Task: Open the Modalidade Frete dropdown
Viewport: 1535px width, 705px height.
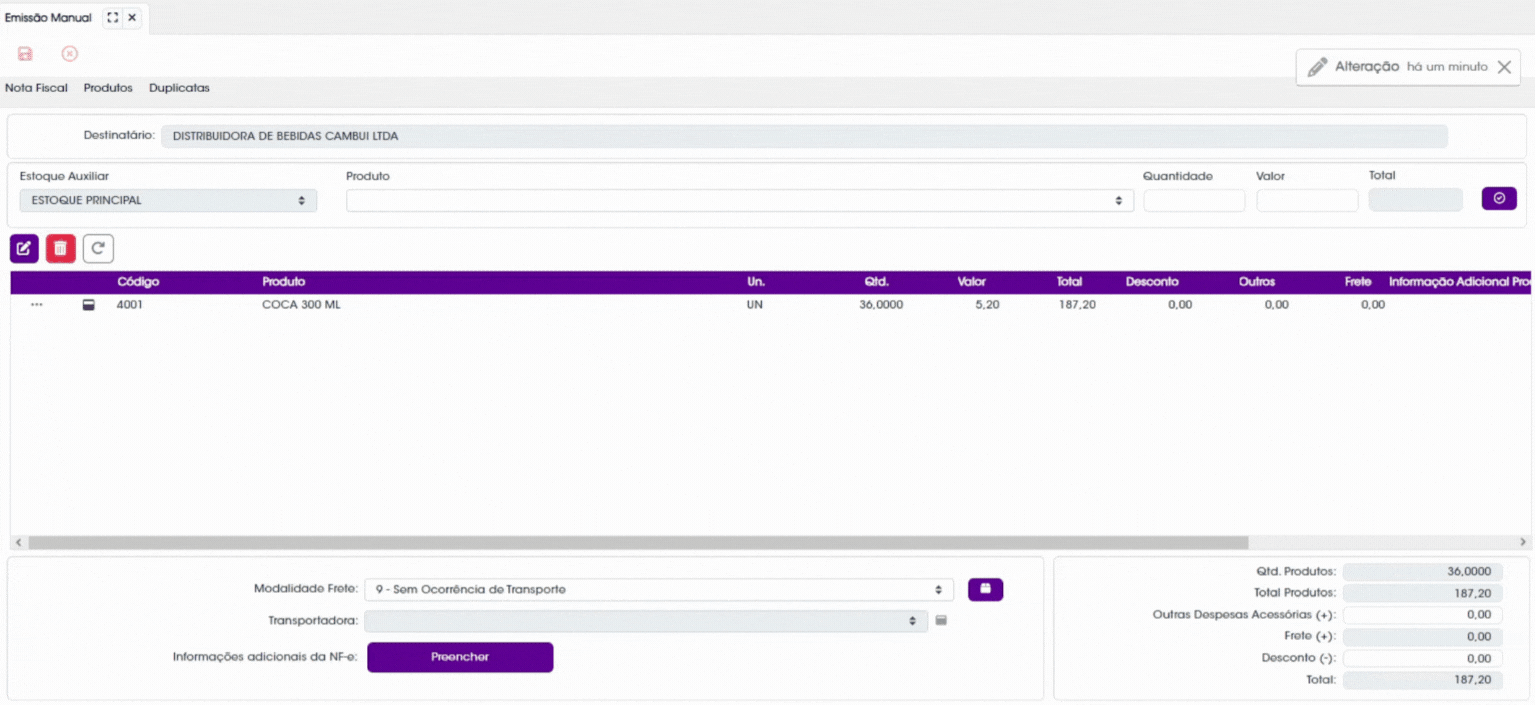Action: [x=659, y=589]
